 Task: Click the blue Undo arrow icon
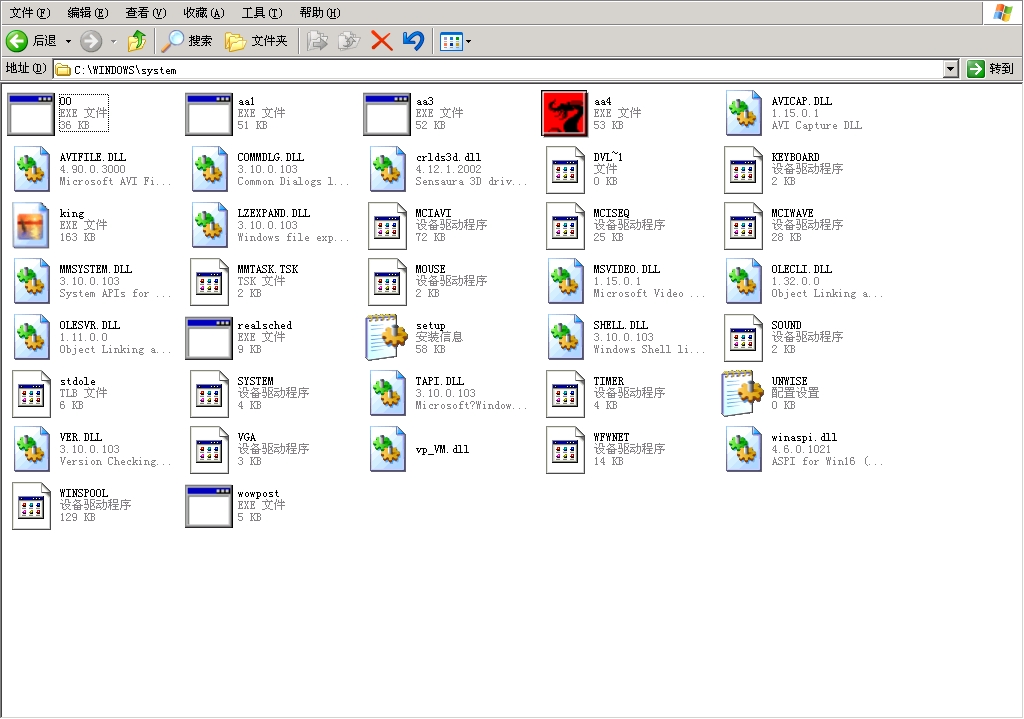[x=413, y=41]
